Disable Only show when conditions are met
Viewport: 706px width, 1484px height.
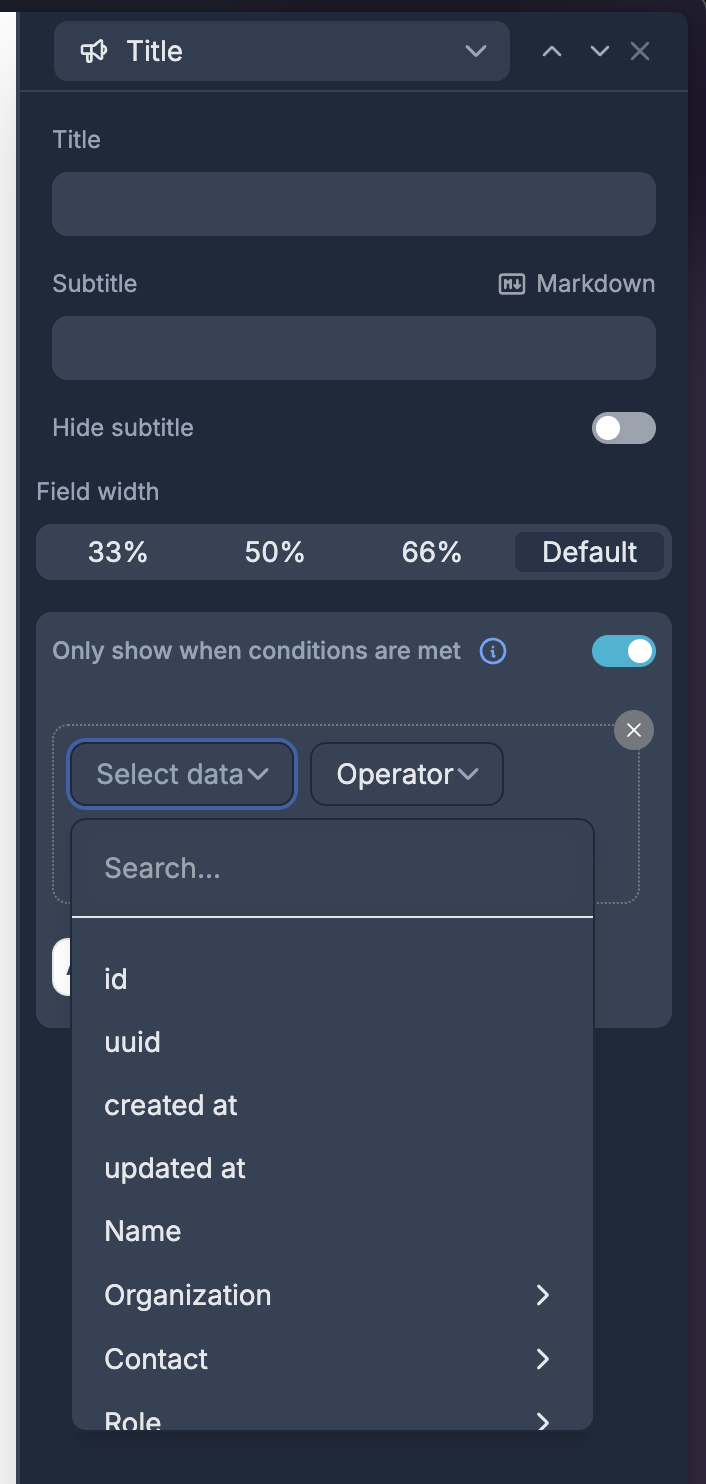point(624,652)
